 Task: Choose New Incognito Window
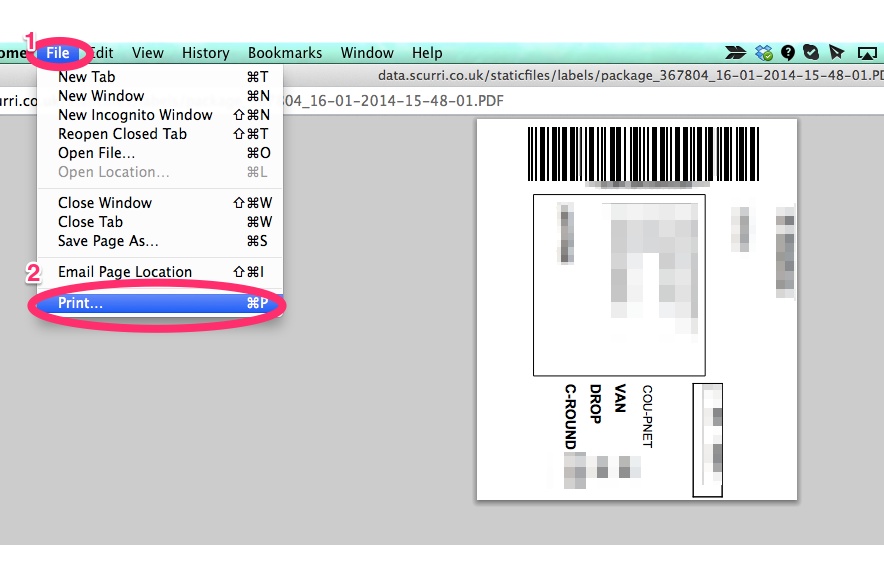(x=135, y=115)
